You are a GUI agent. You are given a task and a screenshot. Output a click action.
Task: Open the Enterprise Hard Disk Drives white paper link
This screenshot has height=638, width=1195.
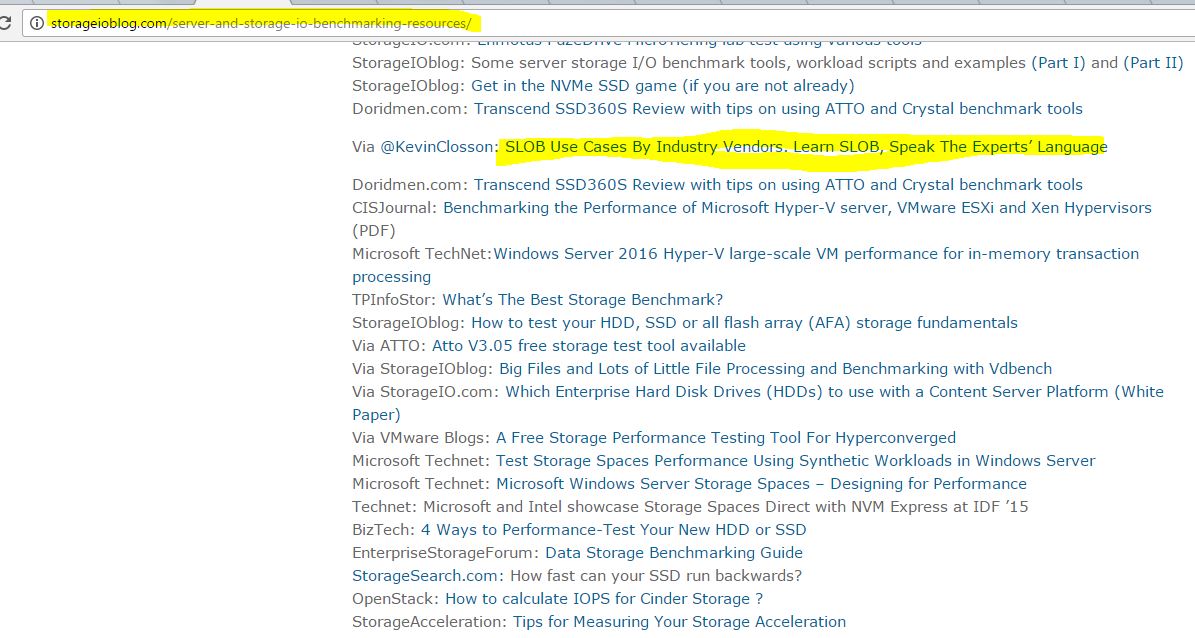point(834,391)
